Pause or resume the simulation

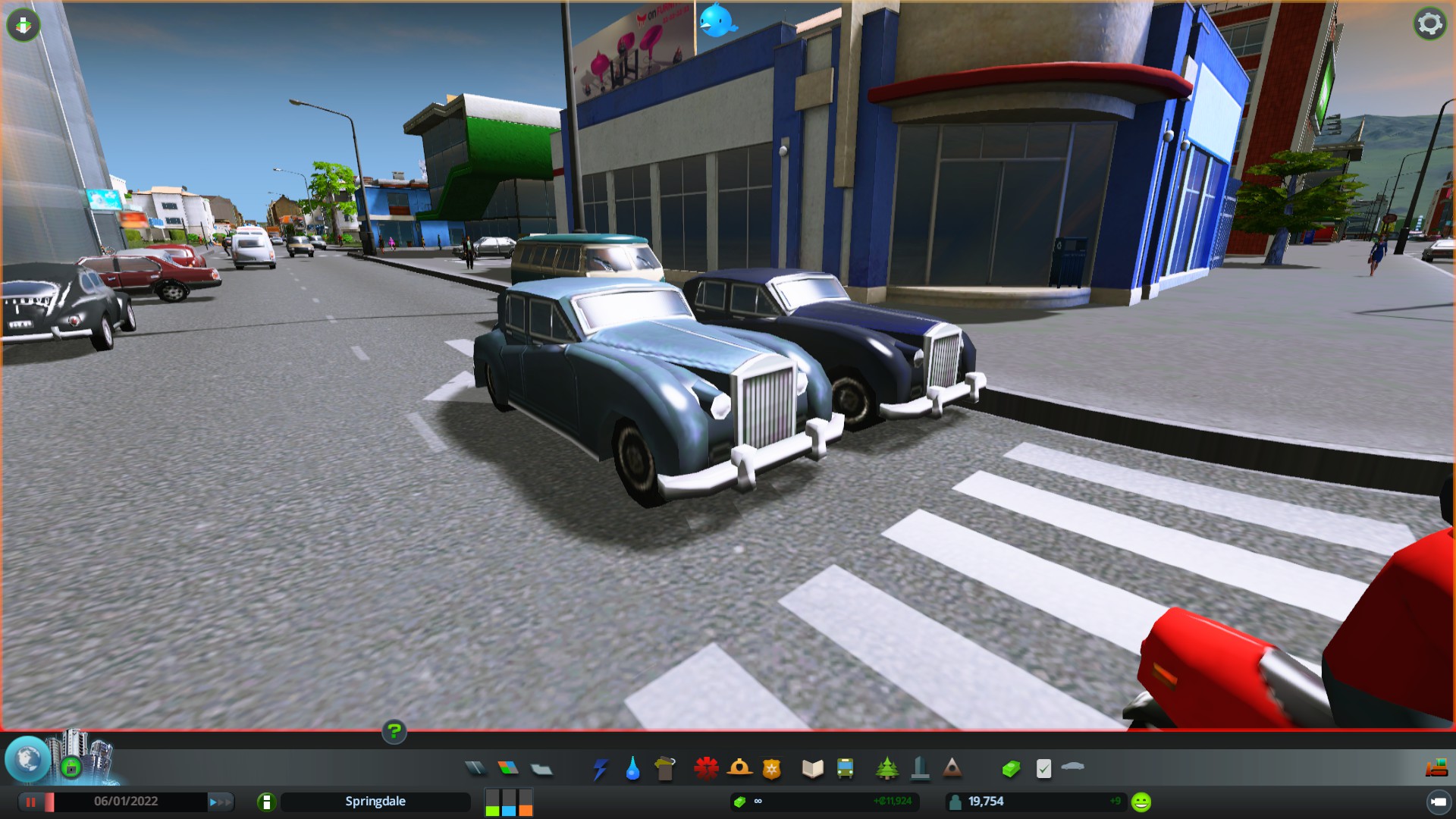coord(31,802)
